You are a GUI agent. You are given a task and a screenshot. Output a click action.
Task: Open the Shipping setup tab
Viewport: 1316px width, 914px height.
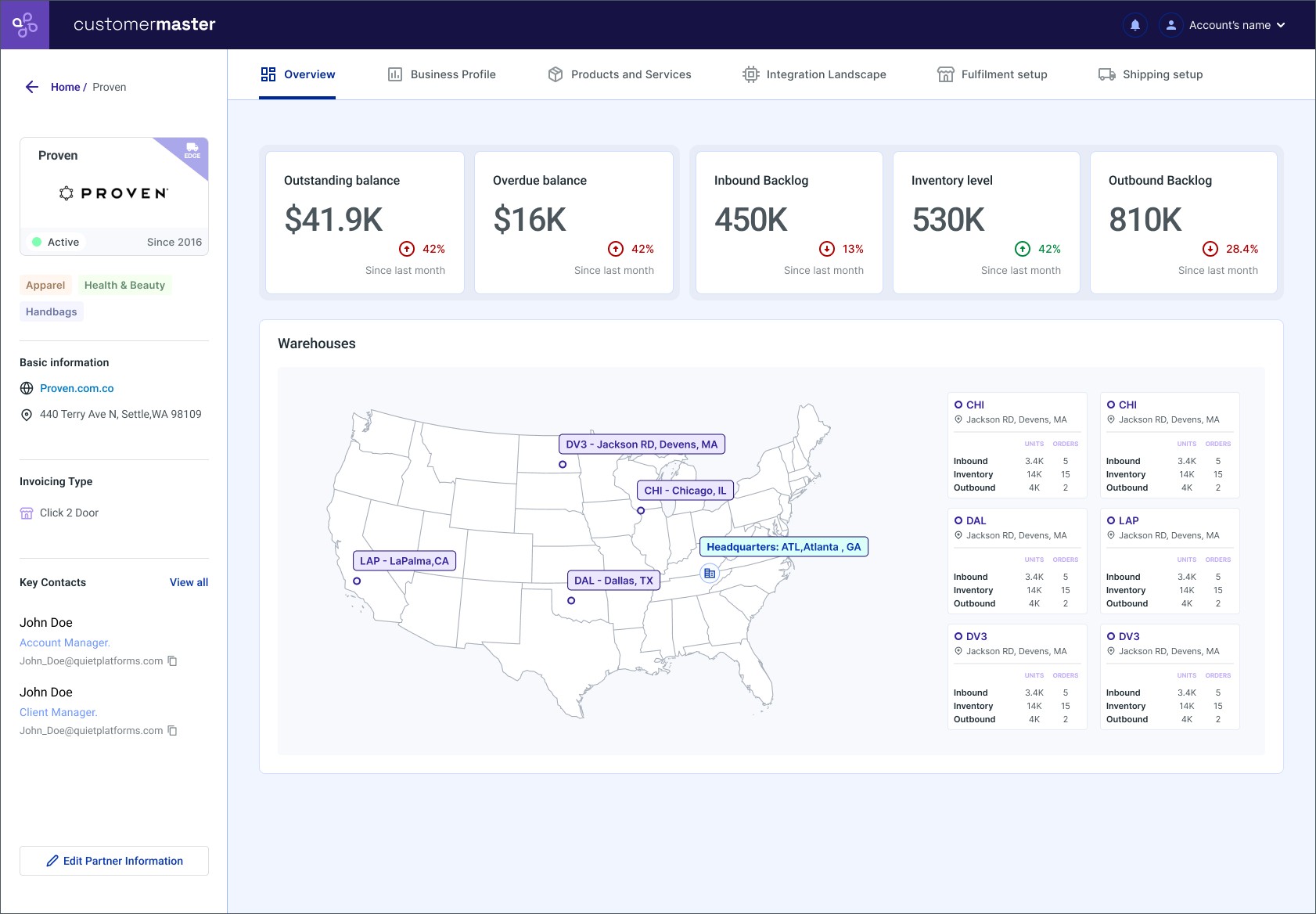click(x=1150, y=74)
